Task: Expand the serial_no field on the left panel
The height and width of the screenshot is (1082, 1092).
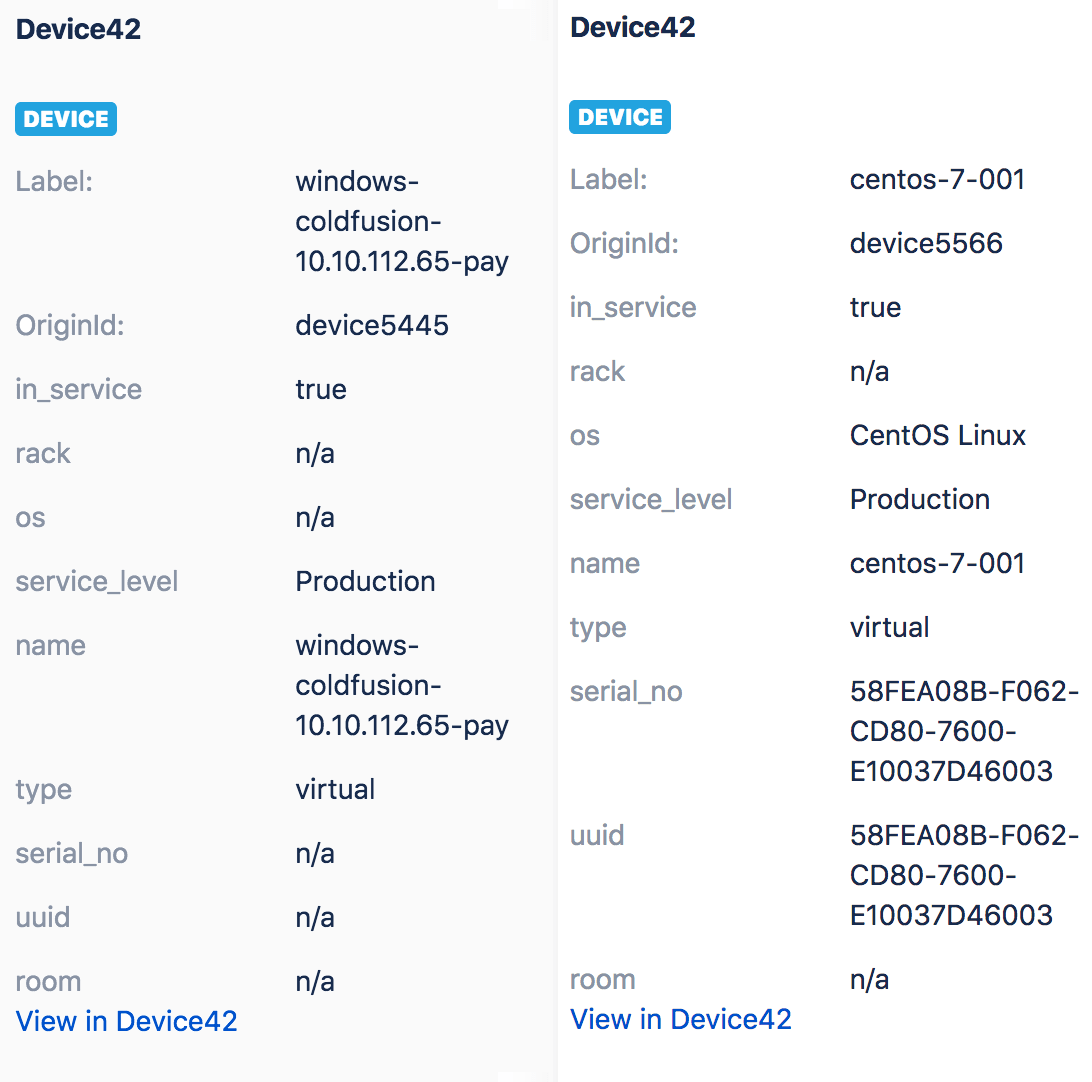Action: click(x=71, y=853)
